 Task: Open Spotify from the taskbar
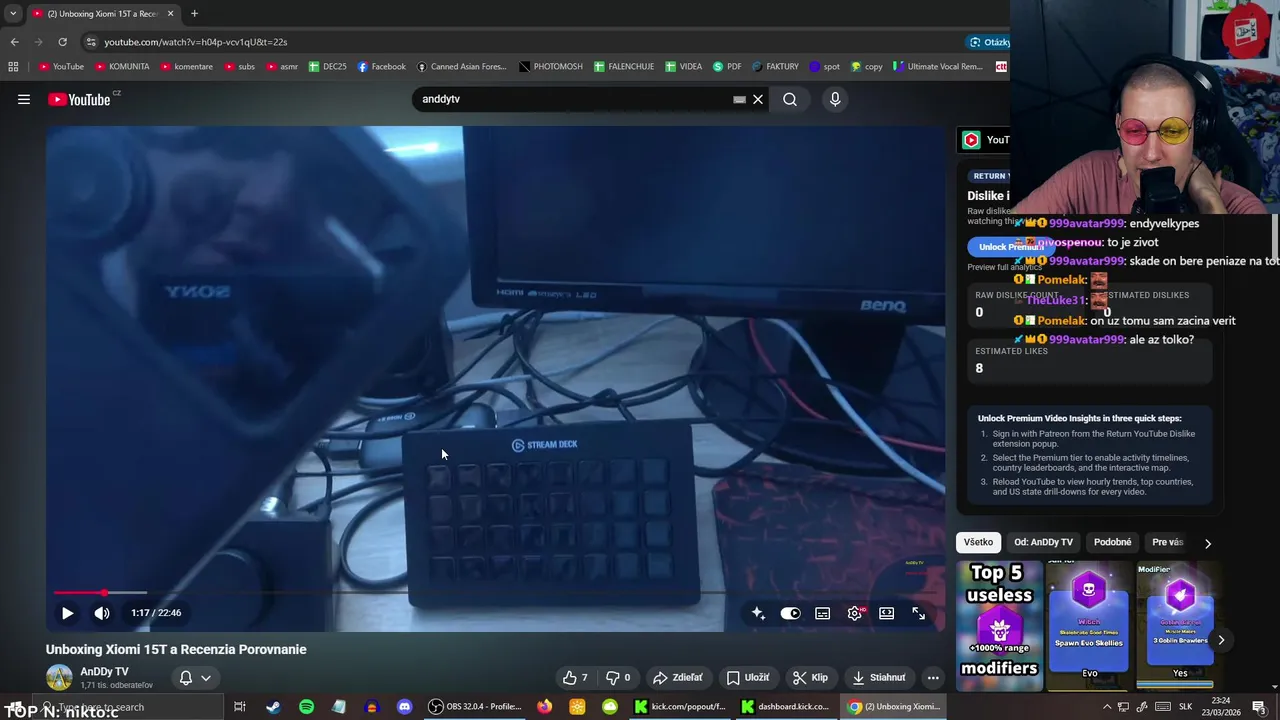(306, 707)
